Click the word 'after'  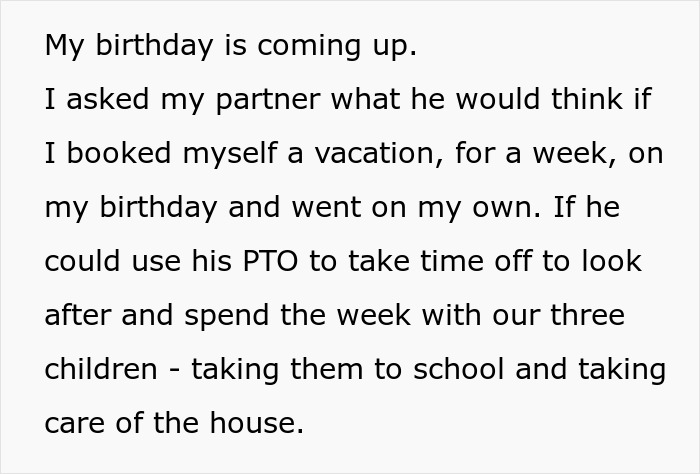pos(76,315)
